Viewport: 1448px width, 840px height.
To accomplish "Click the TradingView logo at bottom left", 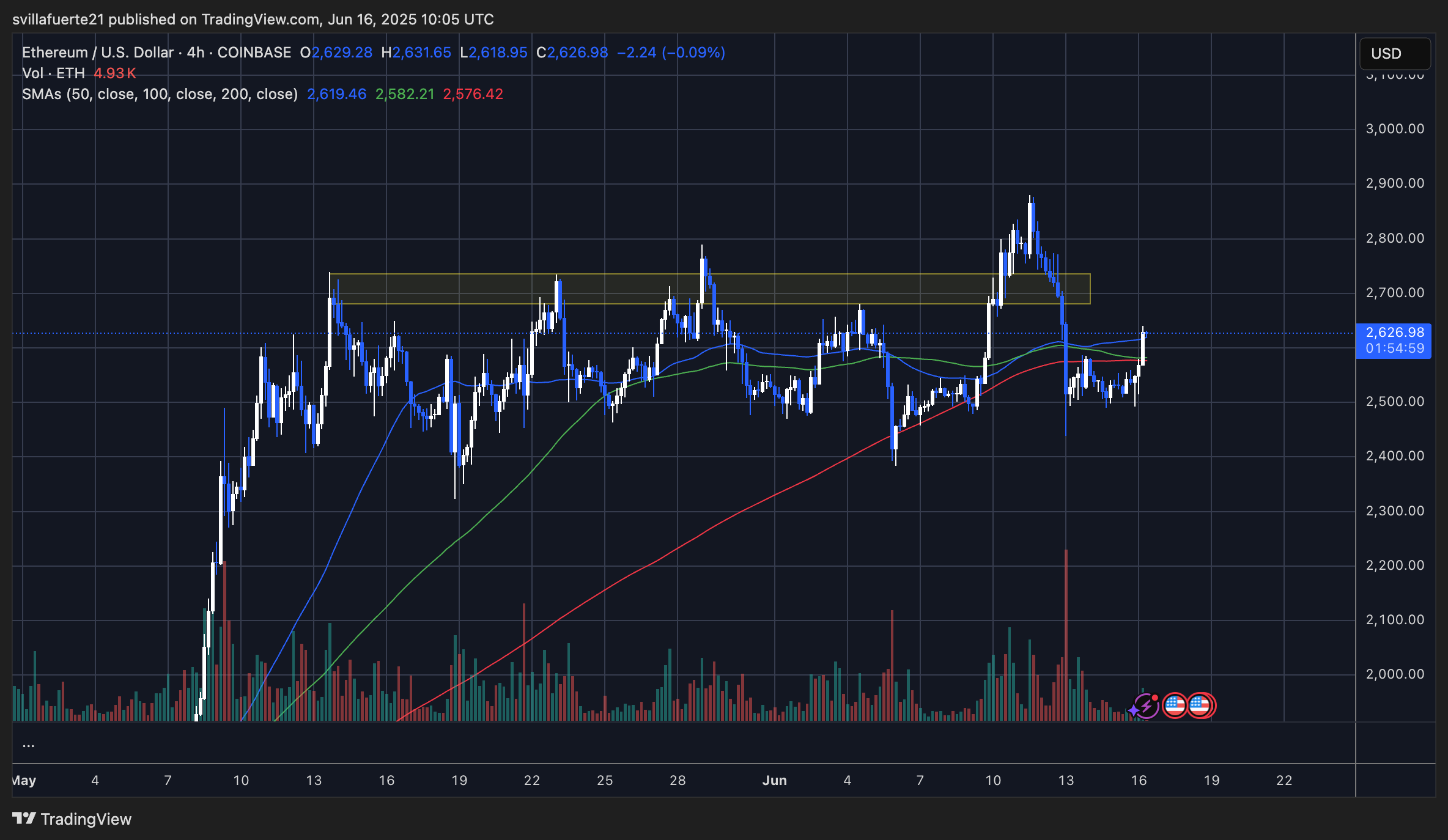I will click(26, 819).
